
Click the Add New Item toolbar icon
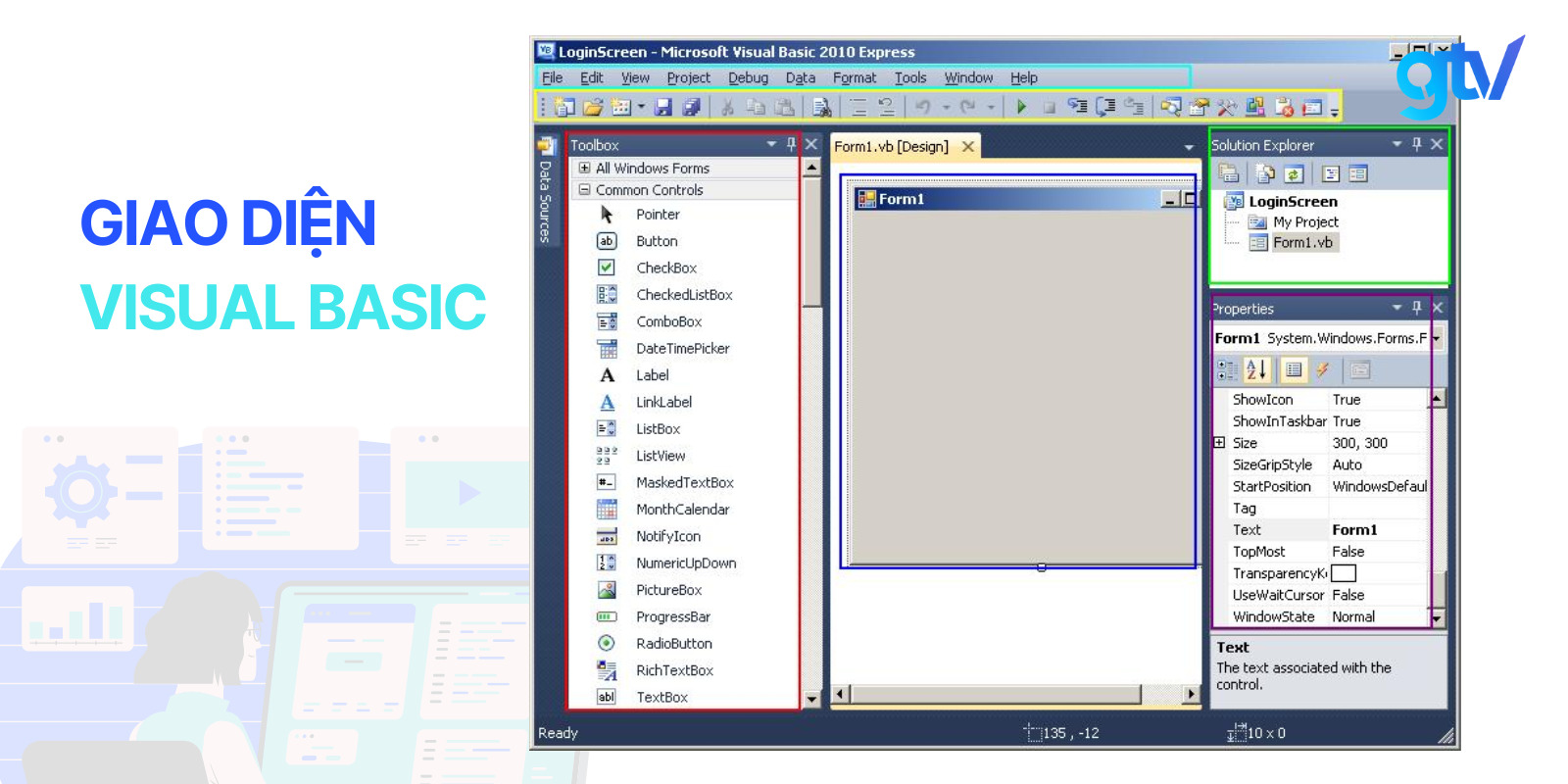[620, 107]
